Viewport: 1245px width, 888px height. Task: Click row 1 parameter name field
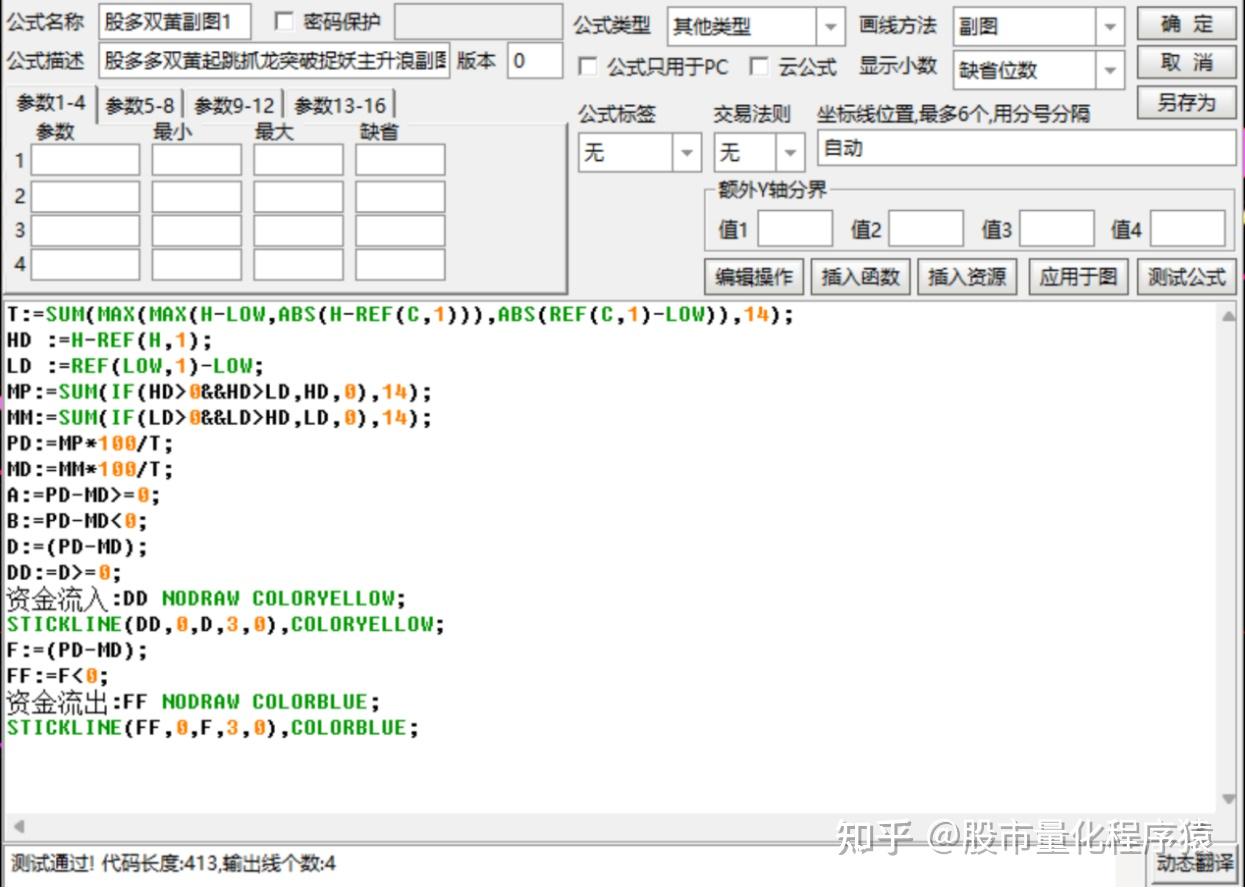click(85, 160)
